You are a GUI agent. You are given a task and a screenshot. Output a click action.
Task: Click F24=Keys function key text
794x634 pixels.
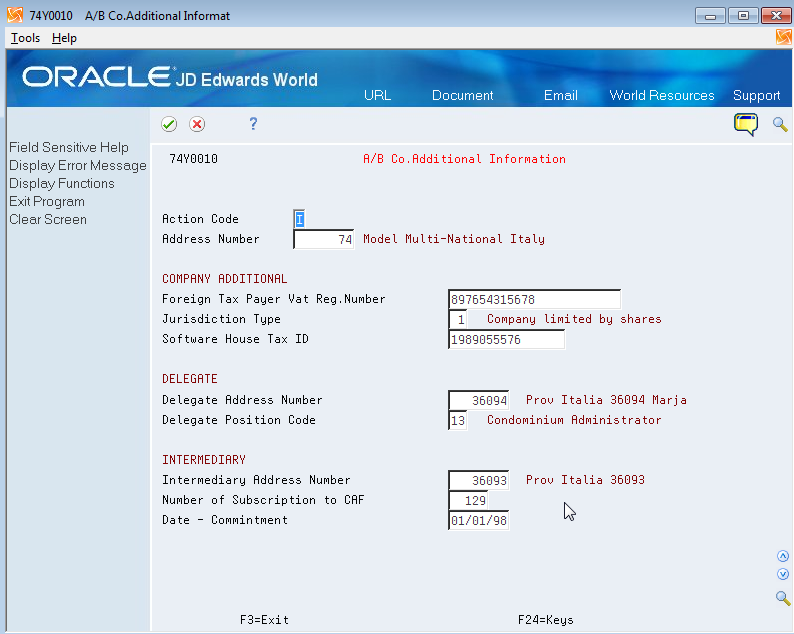(545, 620)
